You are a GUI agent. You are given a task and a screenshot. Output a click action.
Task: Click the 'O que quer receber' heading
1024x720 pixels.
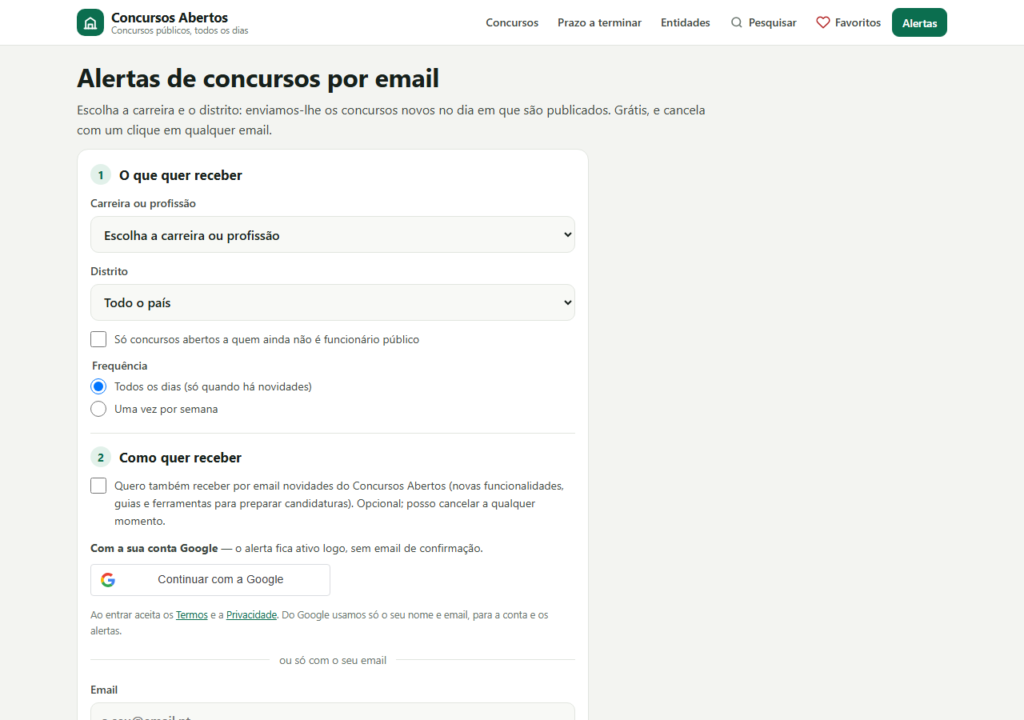pyautogui.click(x=180, y=175)
